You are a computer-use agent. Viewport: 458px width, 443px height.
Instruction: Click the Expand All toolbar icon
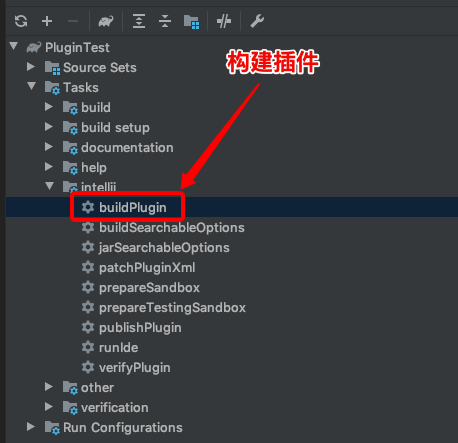[139, 21]
